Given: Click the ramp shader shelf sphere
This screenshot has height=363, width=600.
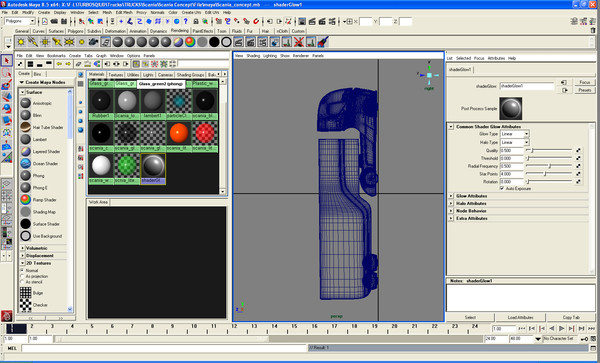Looking at the screenshot, I should 190,42.
